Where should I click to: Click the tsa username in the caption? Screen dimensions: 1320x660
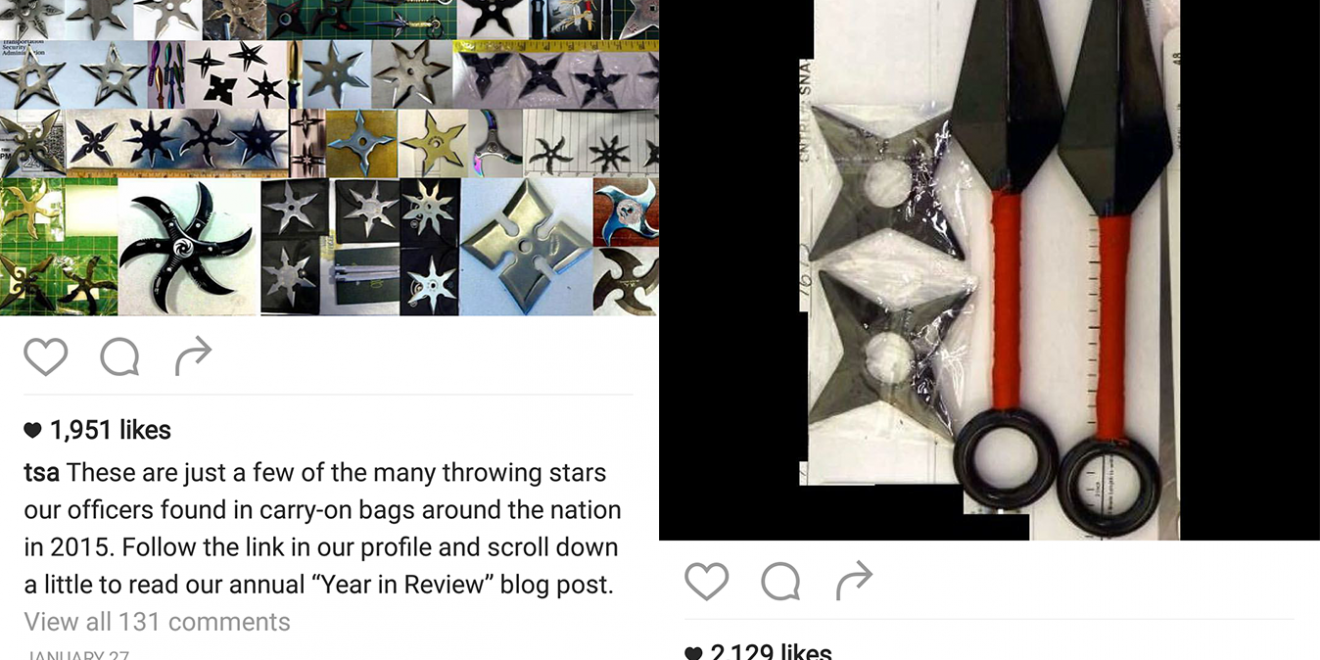(42, 472)
